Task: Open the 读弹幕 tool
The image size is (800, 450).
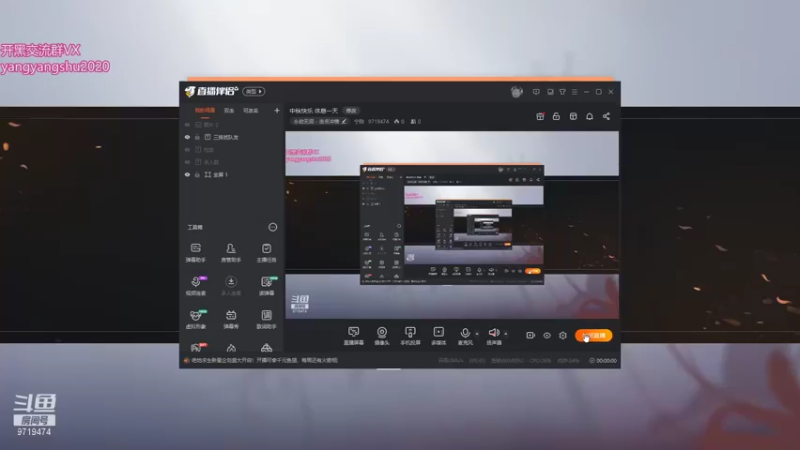Action: pos(266,286)
